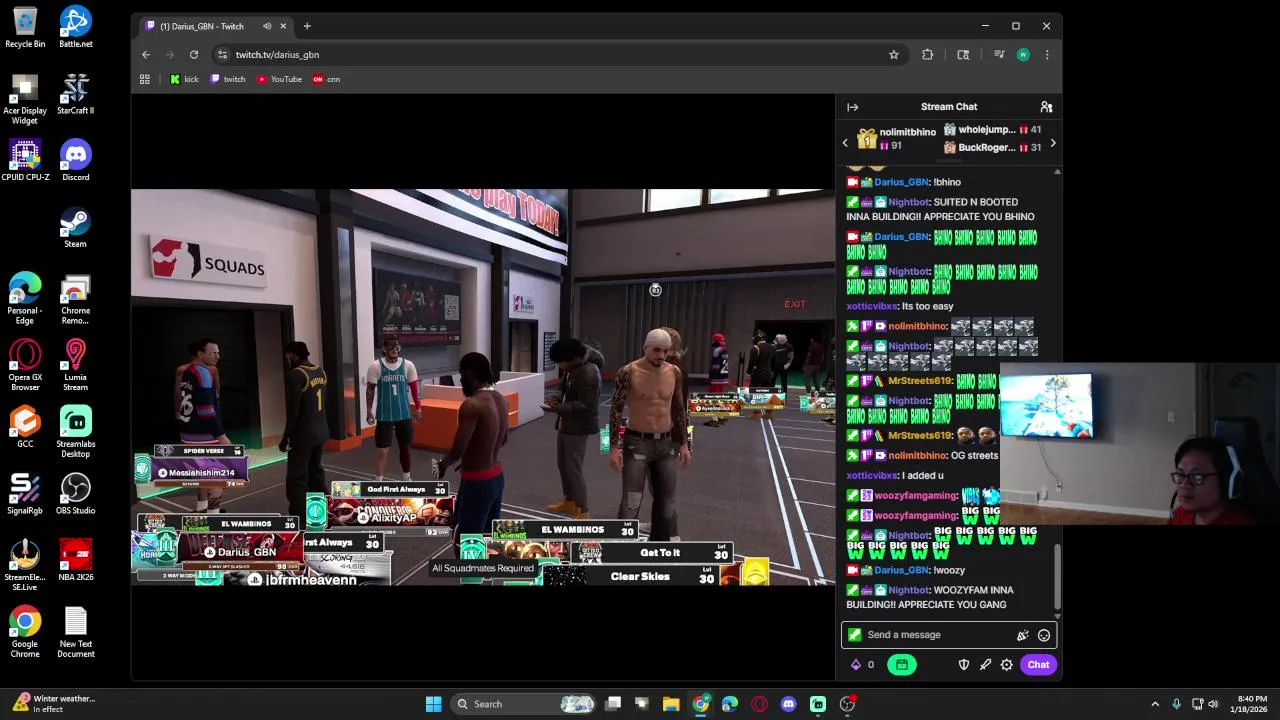Open Steam desktop shortcut
Viewport: 1280px width, 720px height.
[76, 227]
